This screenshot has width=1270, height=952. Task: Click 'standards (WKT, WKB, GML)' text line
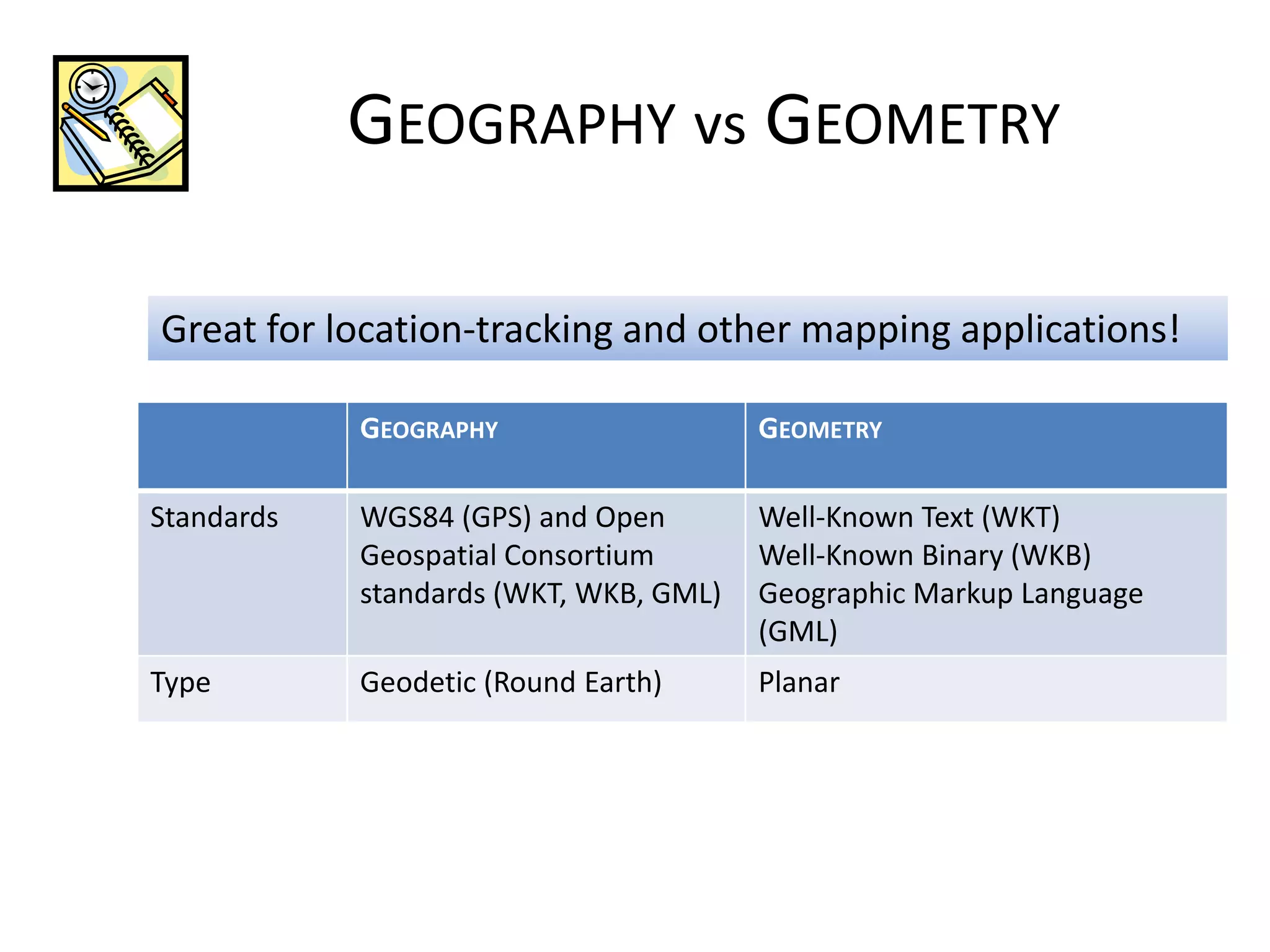pos(540,594)
